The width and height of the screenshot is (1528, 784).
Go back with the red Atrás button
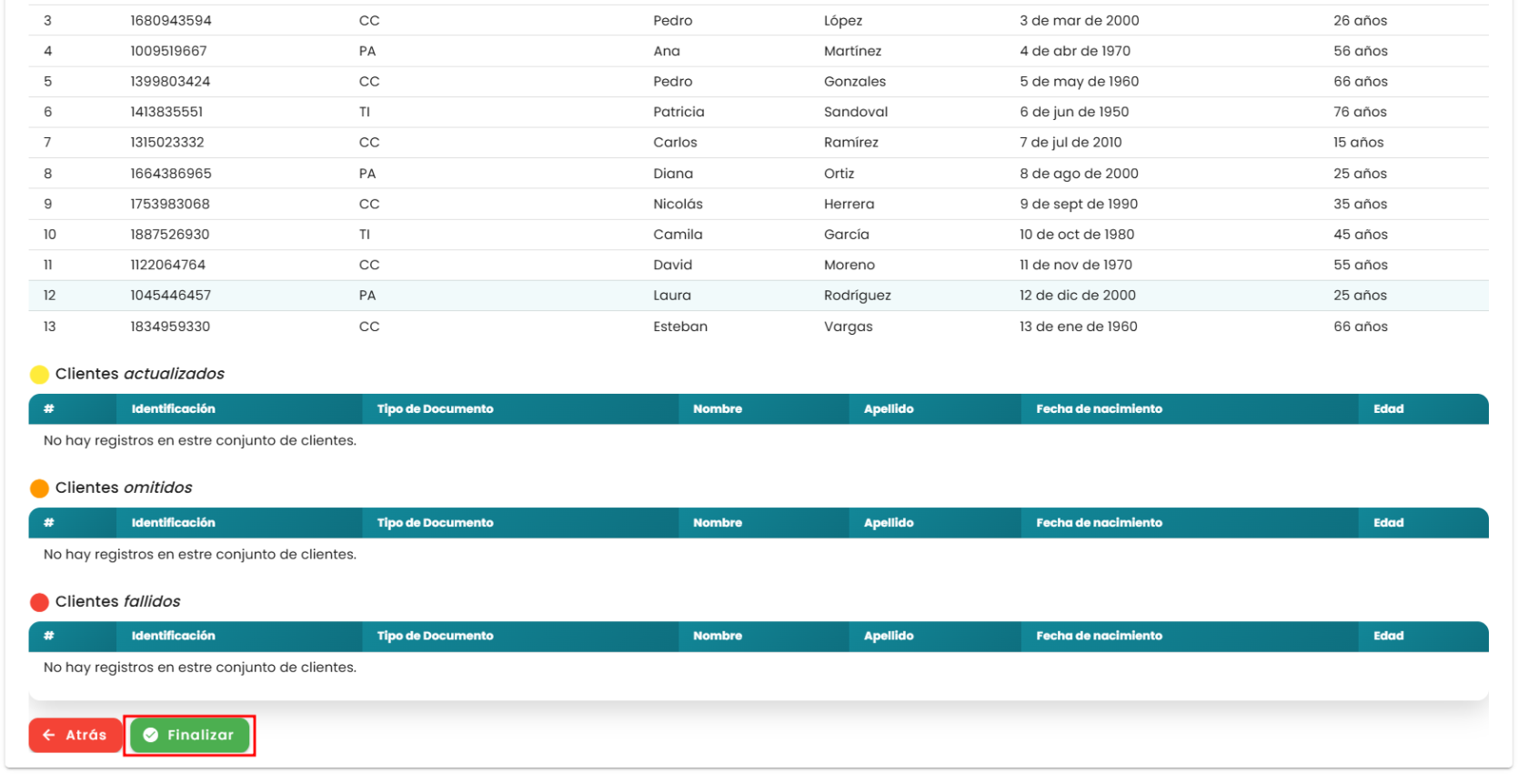click(x=75, y=735)
